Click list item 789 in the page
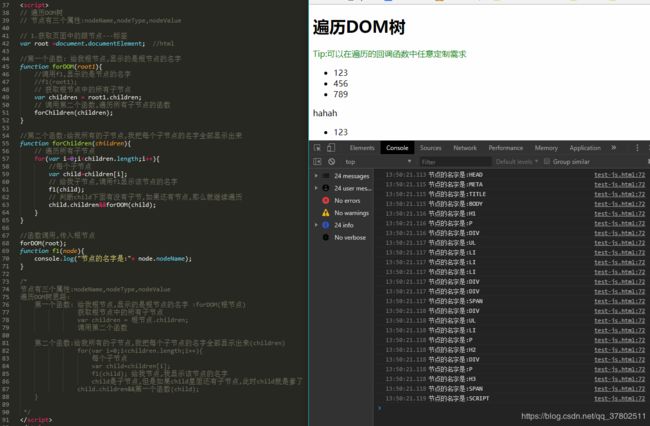 point(340,94)
